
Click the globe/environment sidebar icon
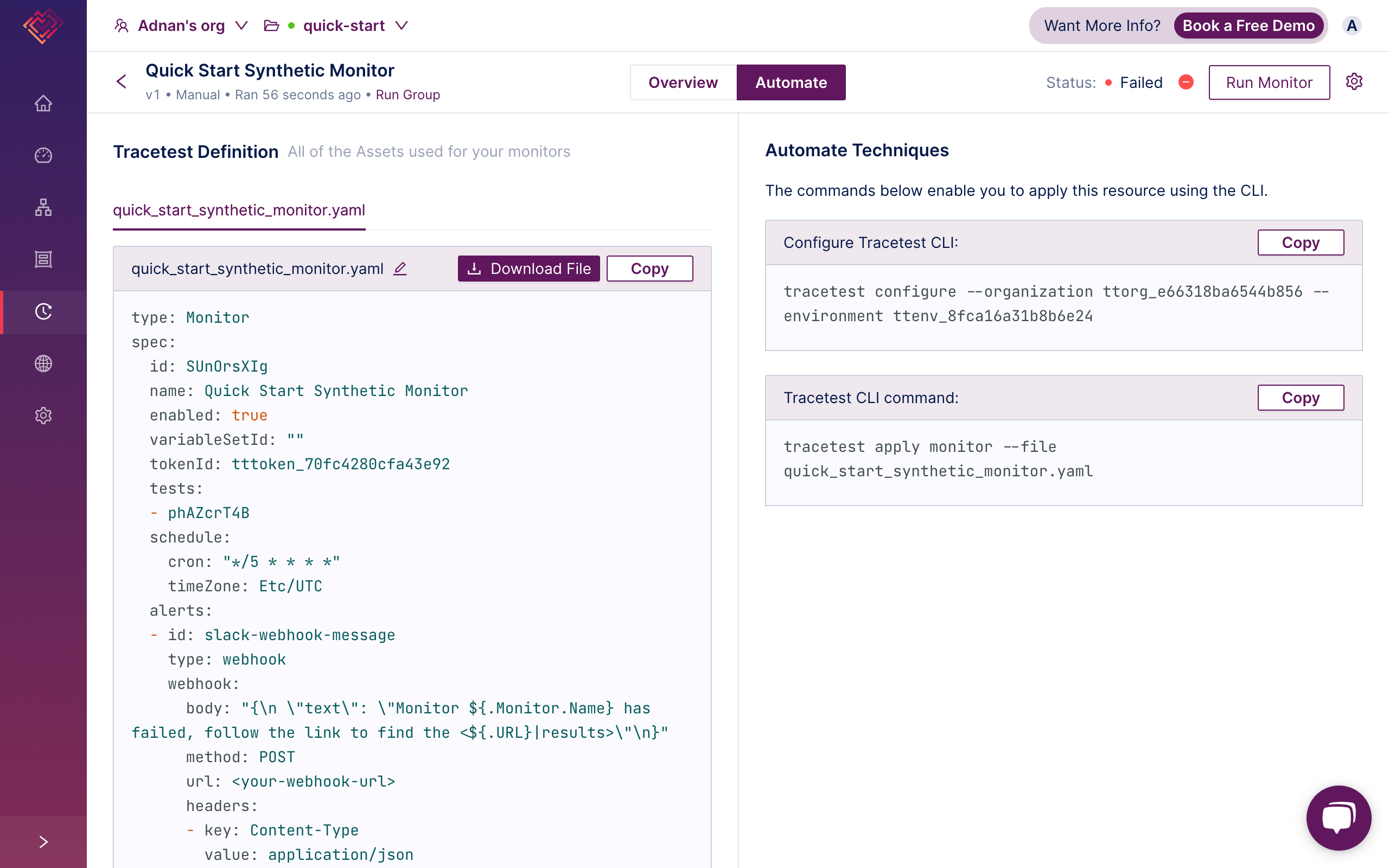point(44,363)
